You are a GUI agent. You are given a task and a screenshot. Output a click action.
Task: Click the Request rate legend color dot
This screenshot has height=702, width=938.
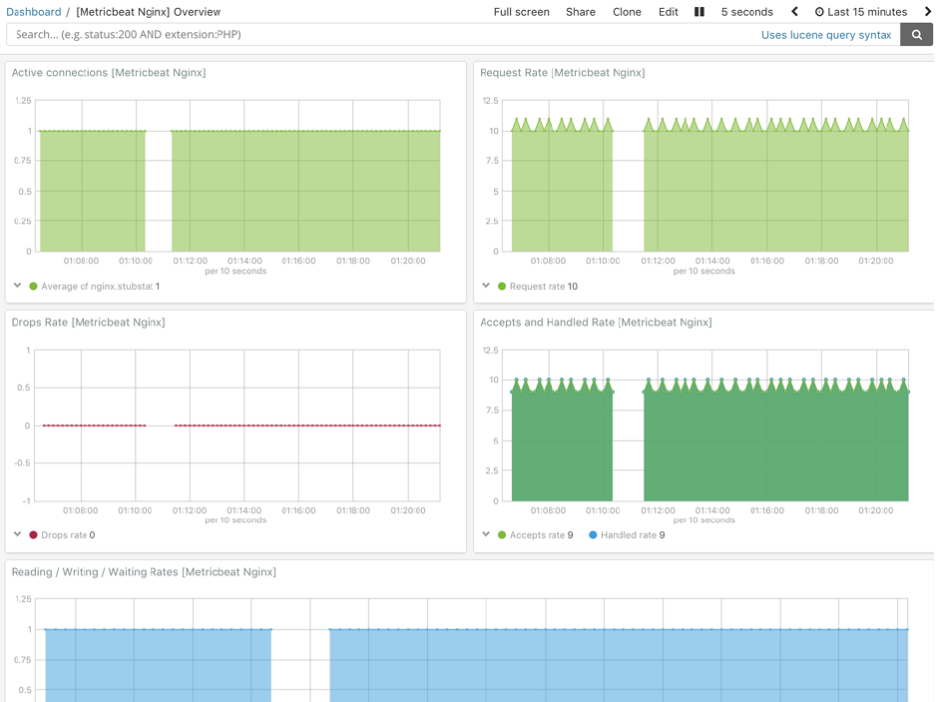[x=502, y=286]
